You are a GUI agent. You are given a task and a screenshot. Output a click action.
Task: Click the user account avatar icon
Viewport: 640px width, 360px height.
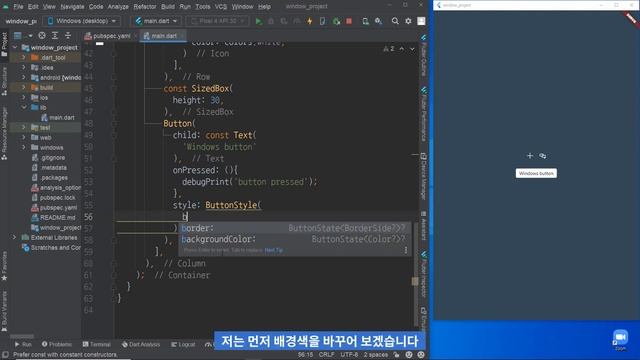click(x=421, y=21)
